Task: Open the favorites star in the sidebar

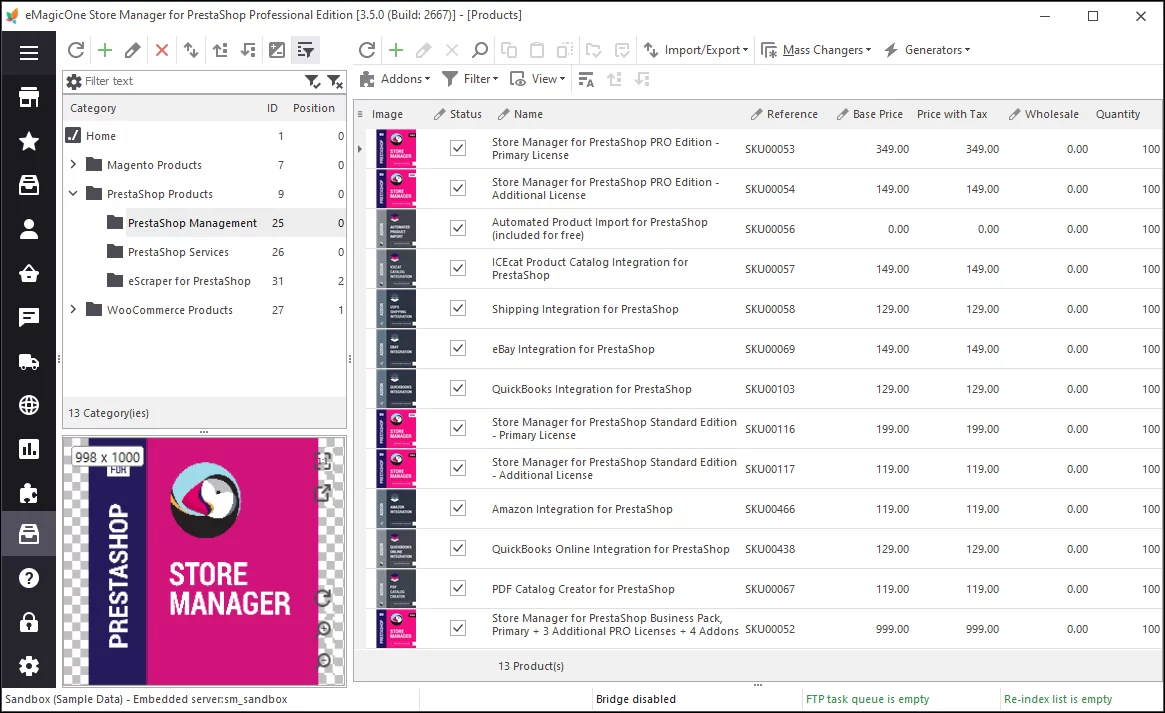Action: pyautogui.click(x=28, y=141)
